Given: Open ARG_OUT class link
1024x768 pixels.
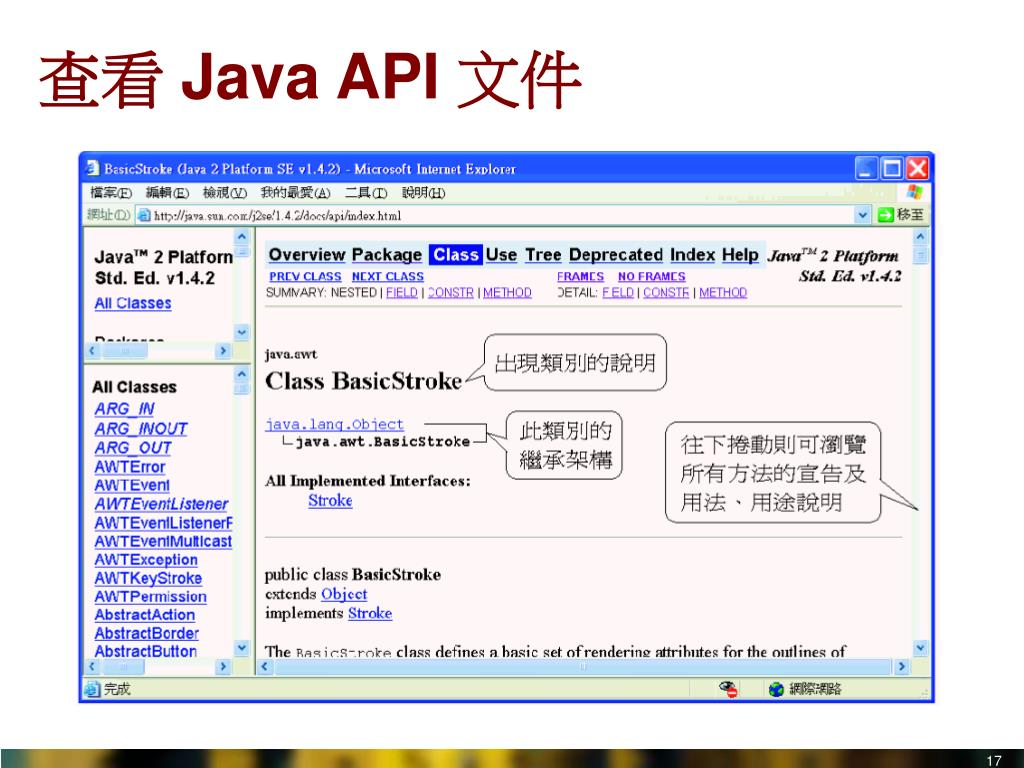Looking at the screenshot, I should pos(133,448).
